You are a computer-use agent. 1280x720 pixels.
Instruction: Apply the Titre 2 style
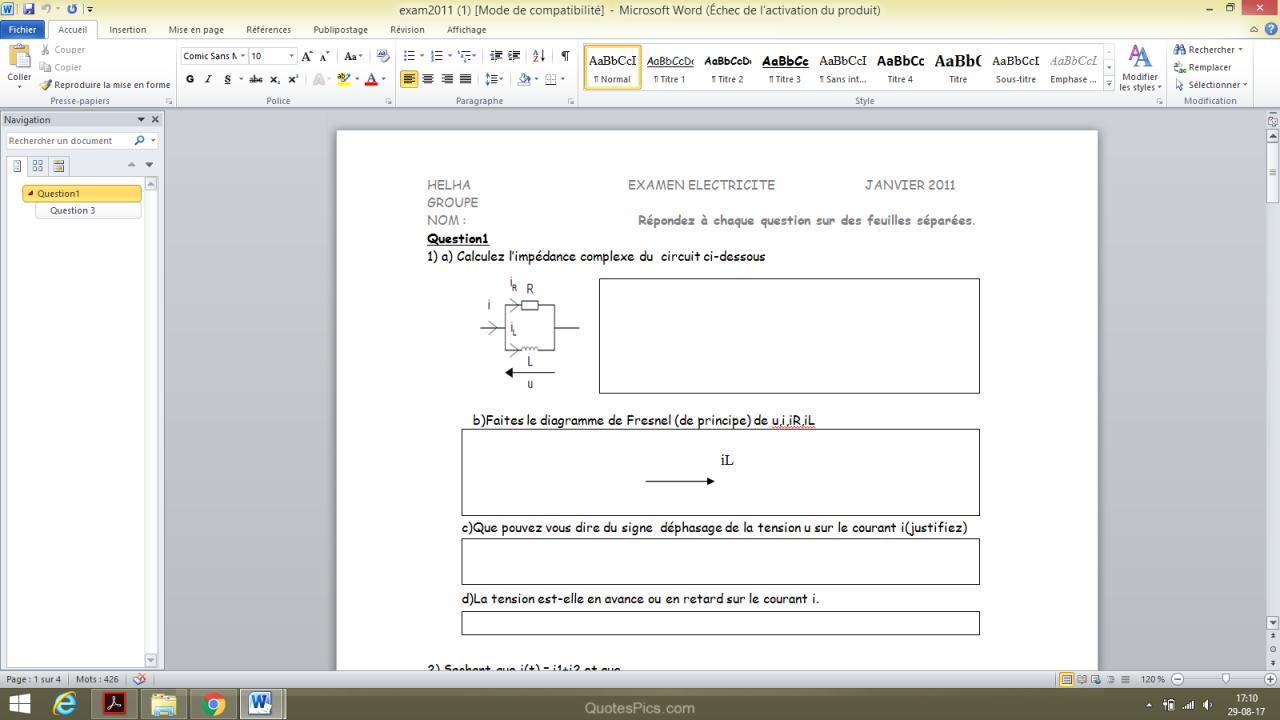point(728,67)
